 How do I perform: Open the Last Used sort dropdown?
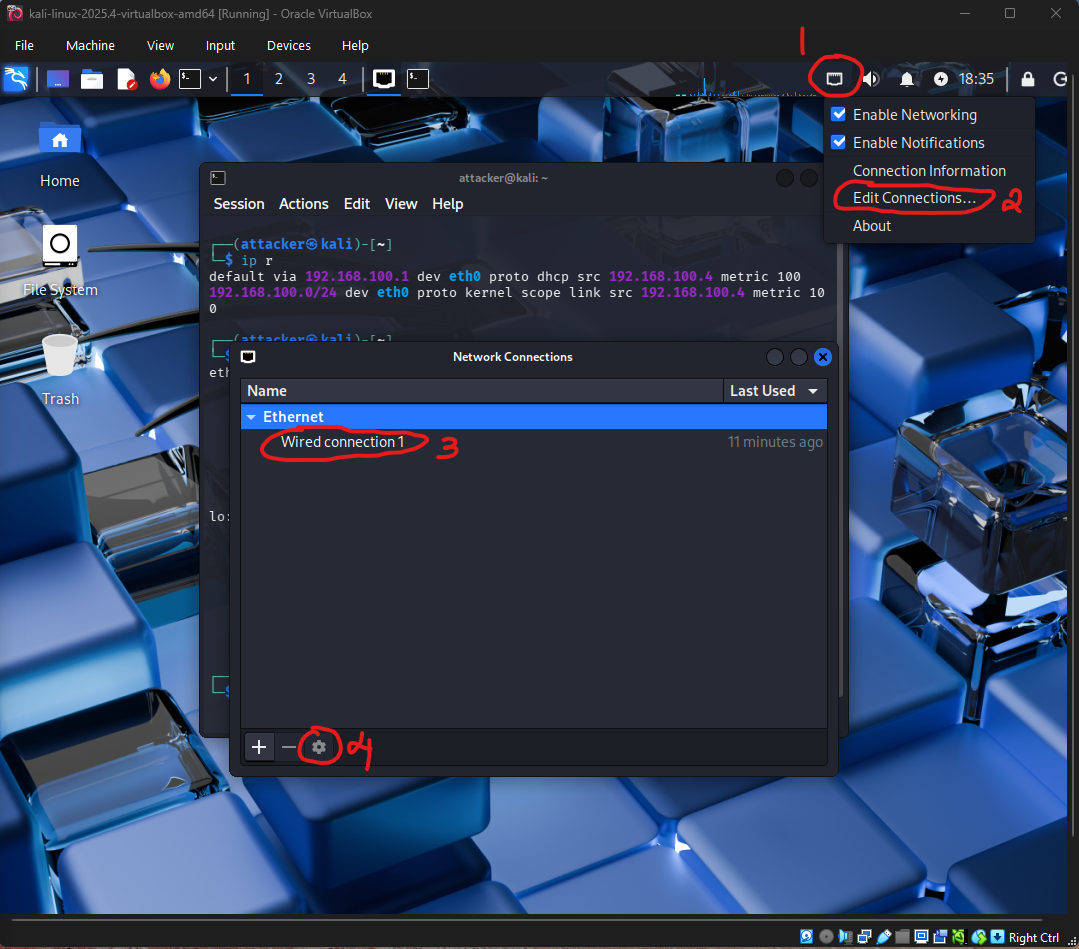775,390
